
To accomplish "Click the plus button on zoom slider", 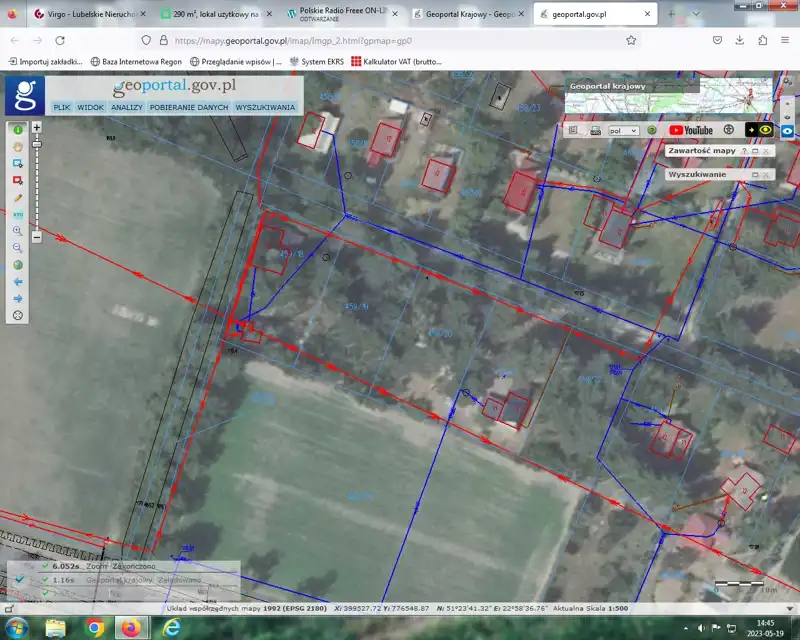I will point(37,128).
